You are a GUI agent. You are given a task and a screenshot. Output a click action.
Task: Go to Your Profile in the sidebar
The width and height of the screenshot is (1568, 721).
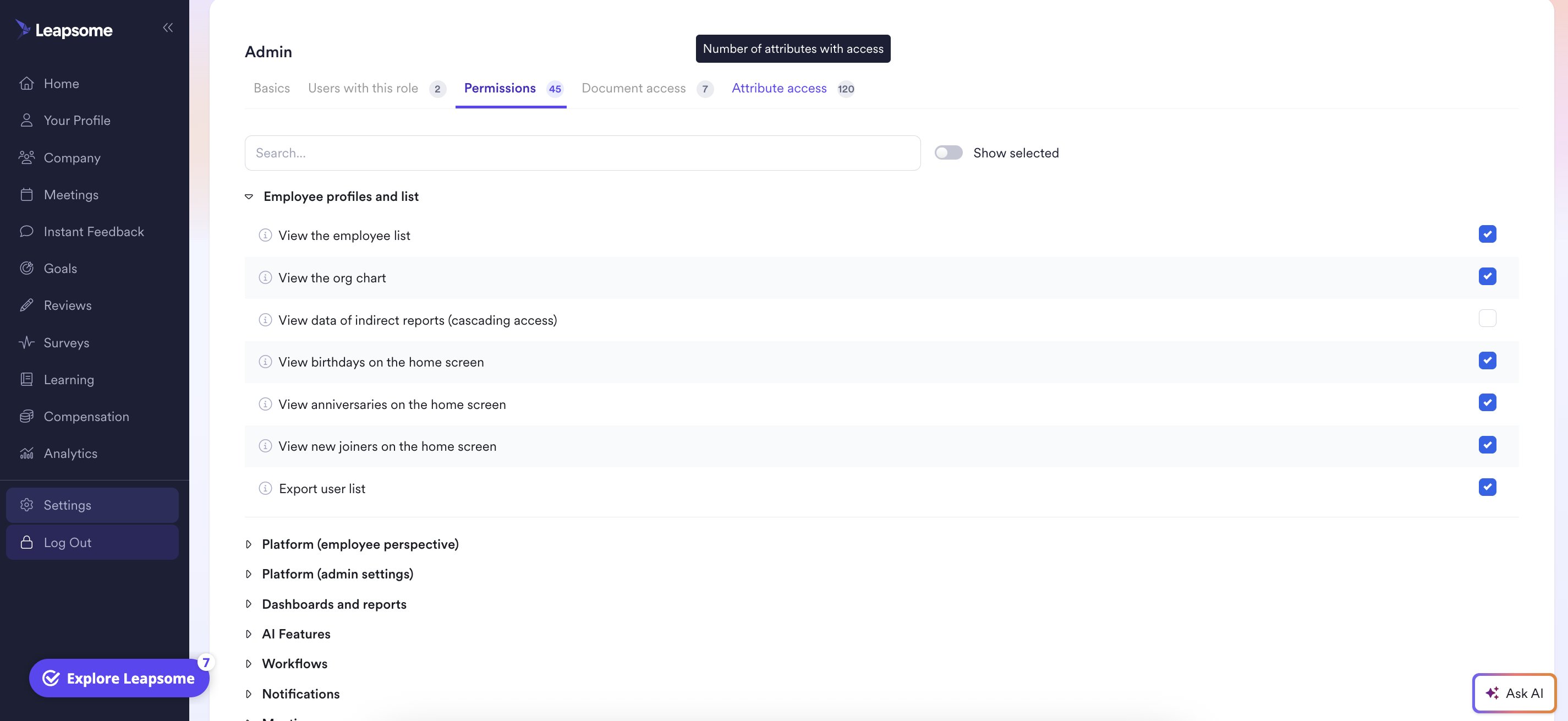[x=76, y=121]
